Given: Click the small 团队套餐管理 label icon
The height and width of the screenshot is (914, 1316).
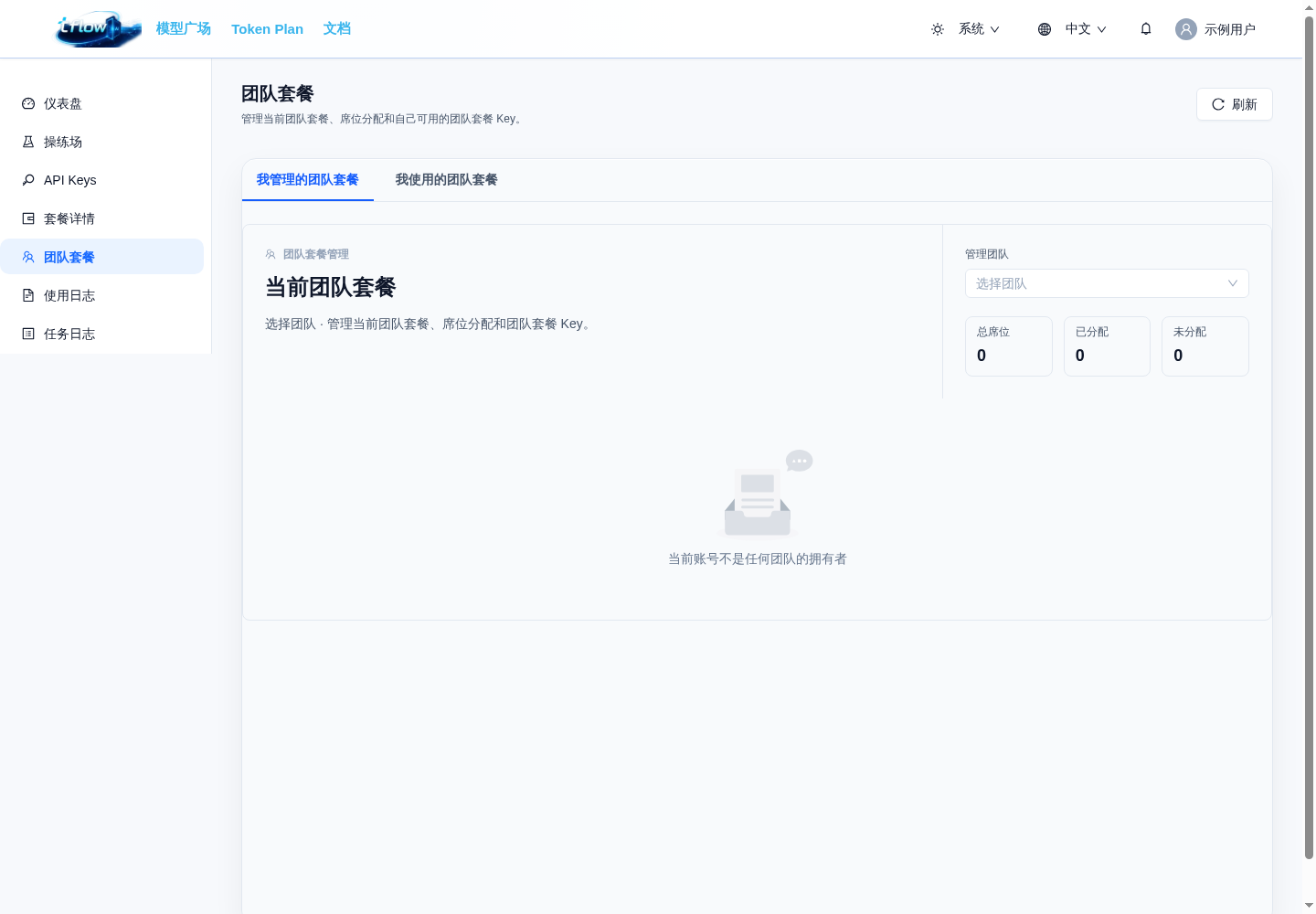Looking at the screenshot, I should coord(271,254).
